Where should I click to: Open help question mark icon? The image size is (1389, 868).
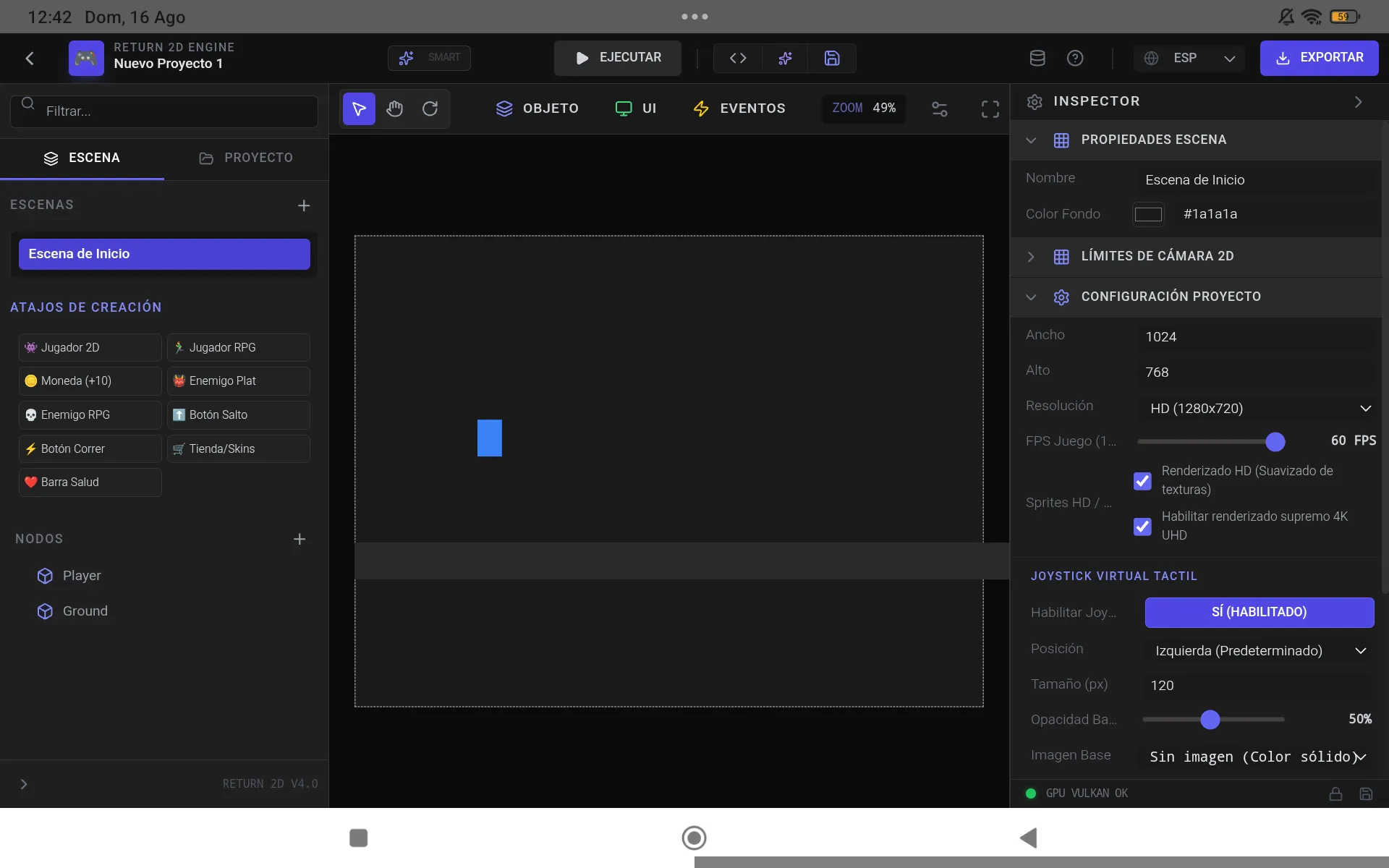tap(1075, 58)
